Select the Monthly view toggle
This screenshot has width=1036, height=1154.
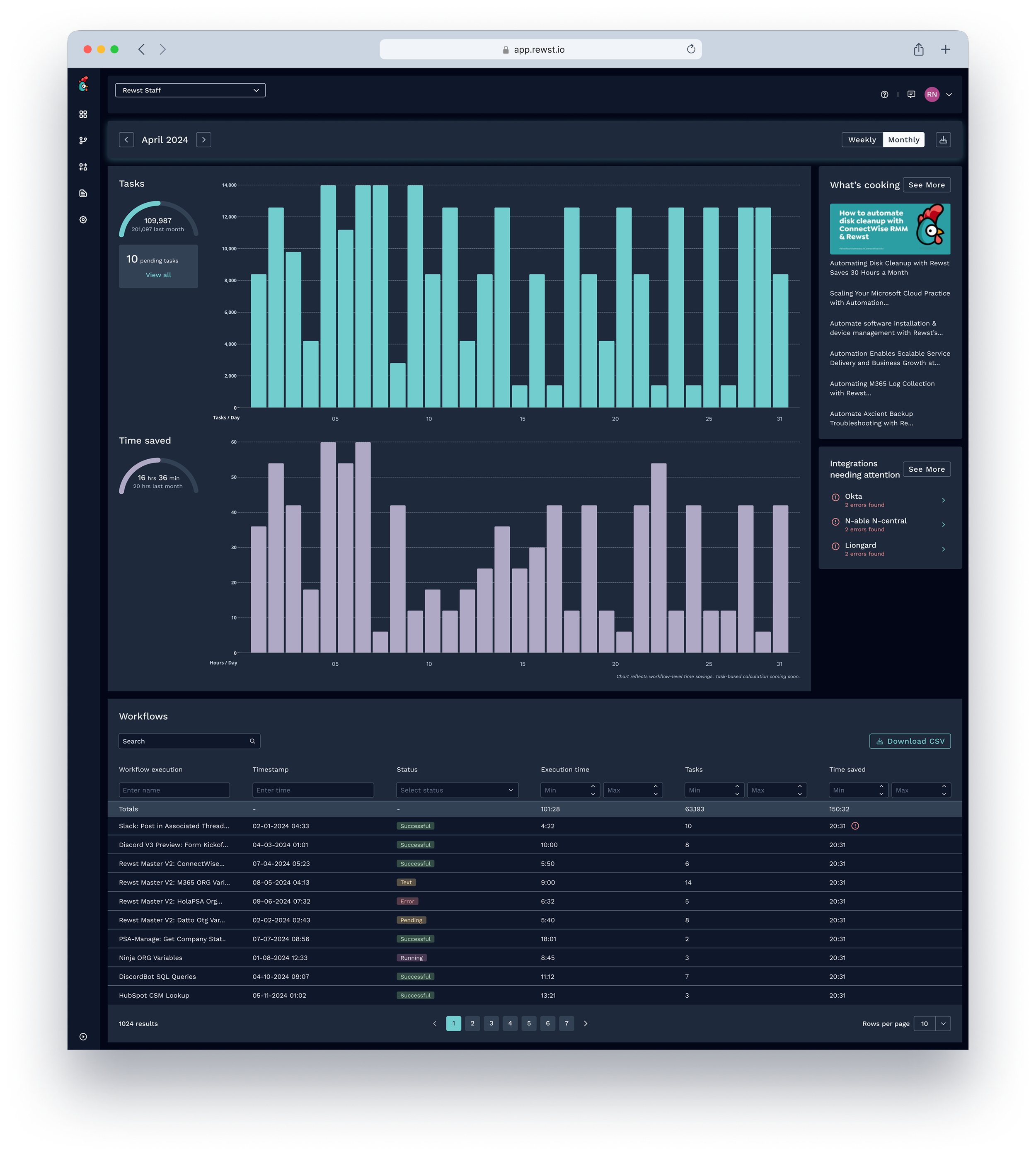[x=903, y=139]
